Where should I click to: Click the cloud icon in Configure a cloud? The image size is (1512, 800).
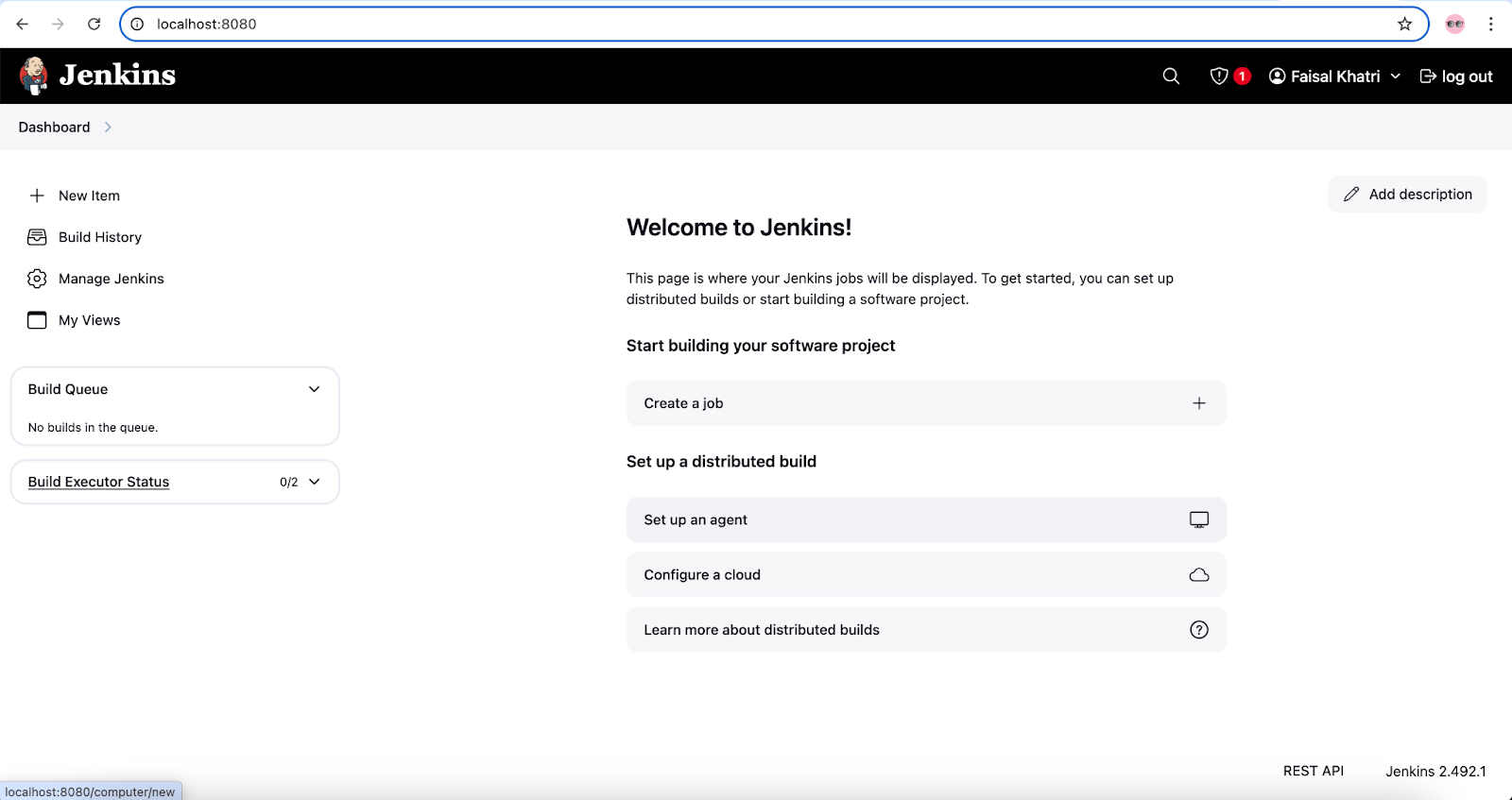tap(1199, 574)
